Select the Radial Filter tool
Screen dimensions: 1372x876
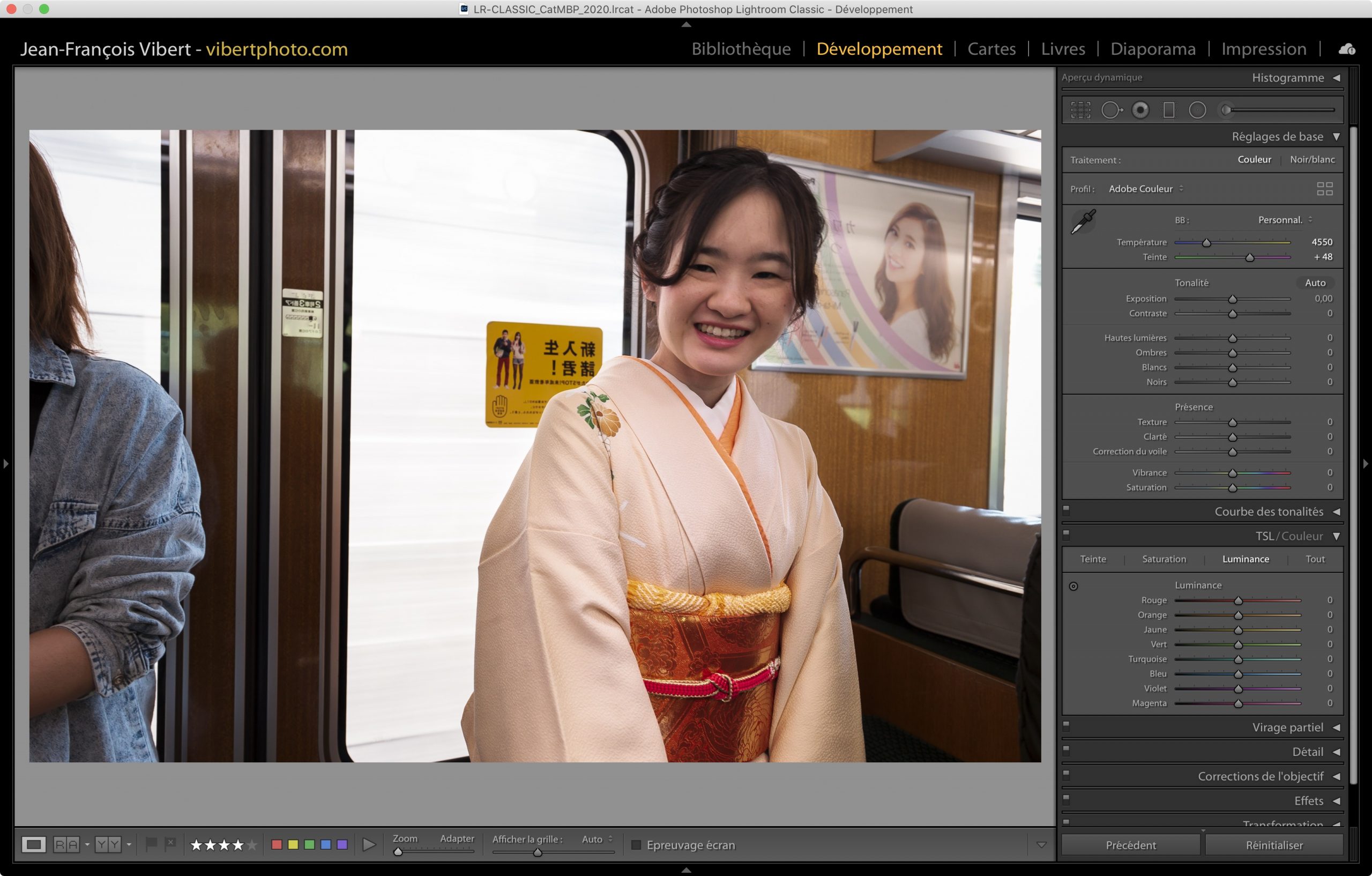tap(1197, 110)
